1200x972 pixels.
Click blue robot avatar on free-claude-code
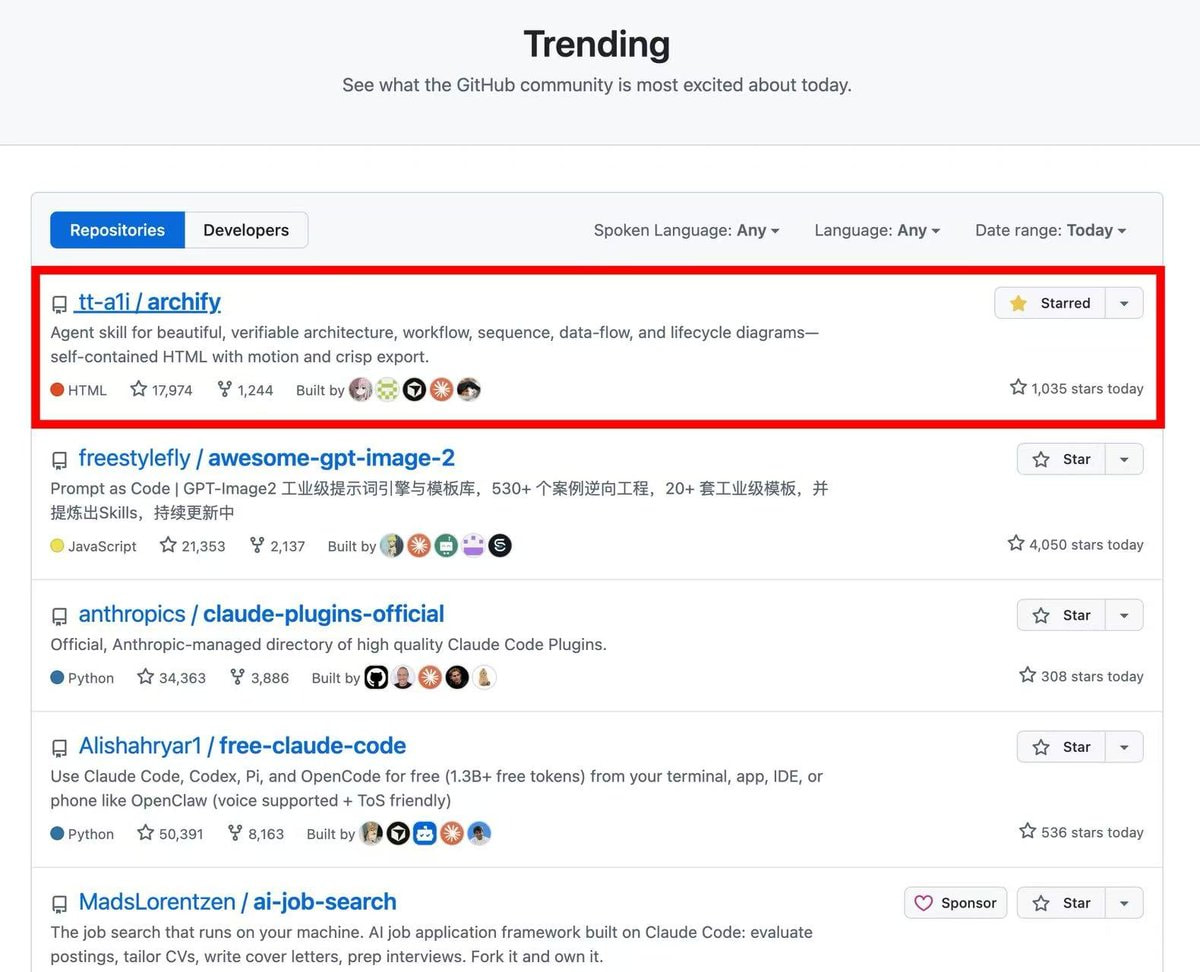click(x=425, y=833)
